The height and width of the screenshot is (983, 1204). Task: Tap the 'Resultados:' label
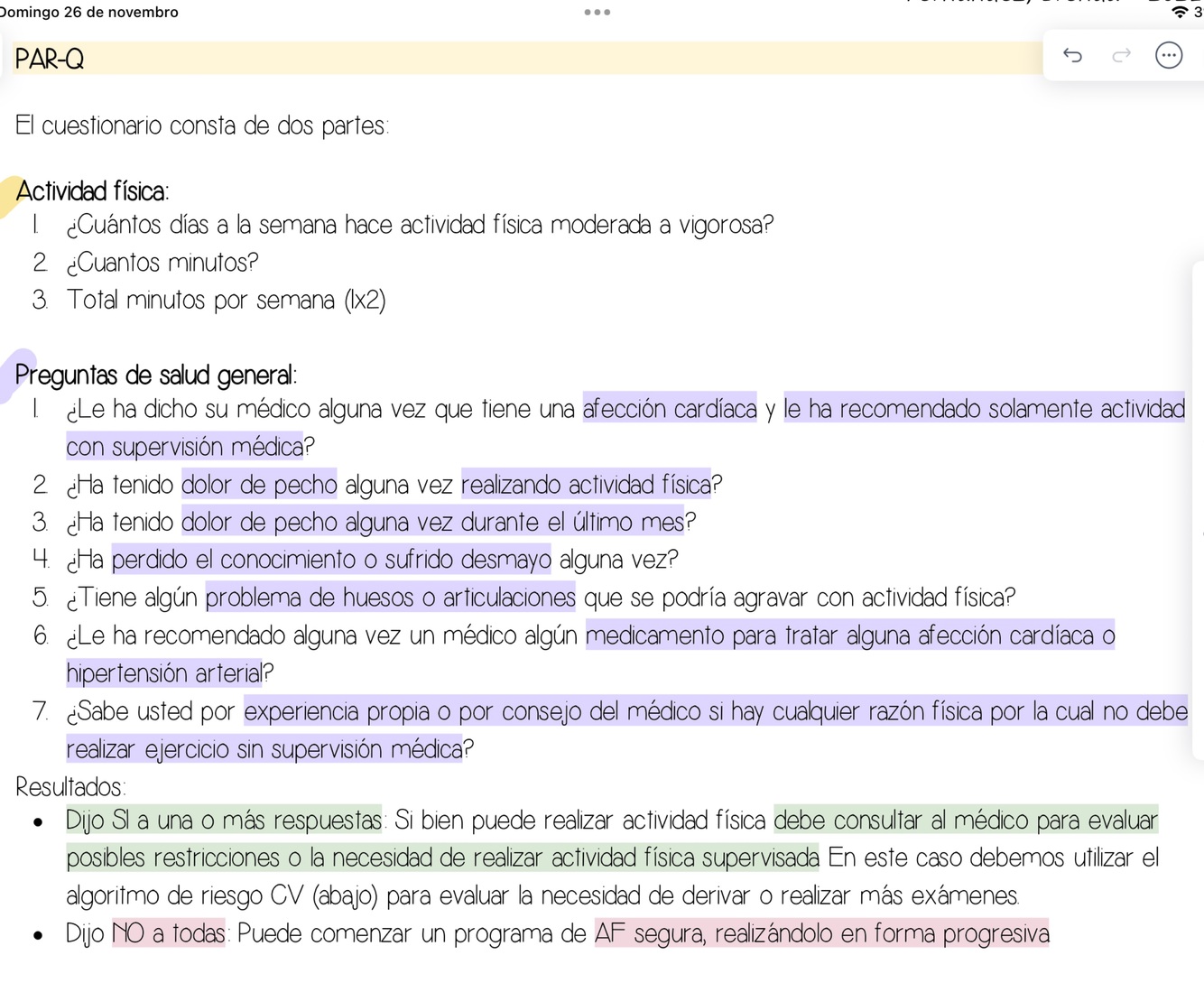(x=70, y=787)
